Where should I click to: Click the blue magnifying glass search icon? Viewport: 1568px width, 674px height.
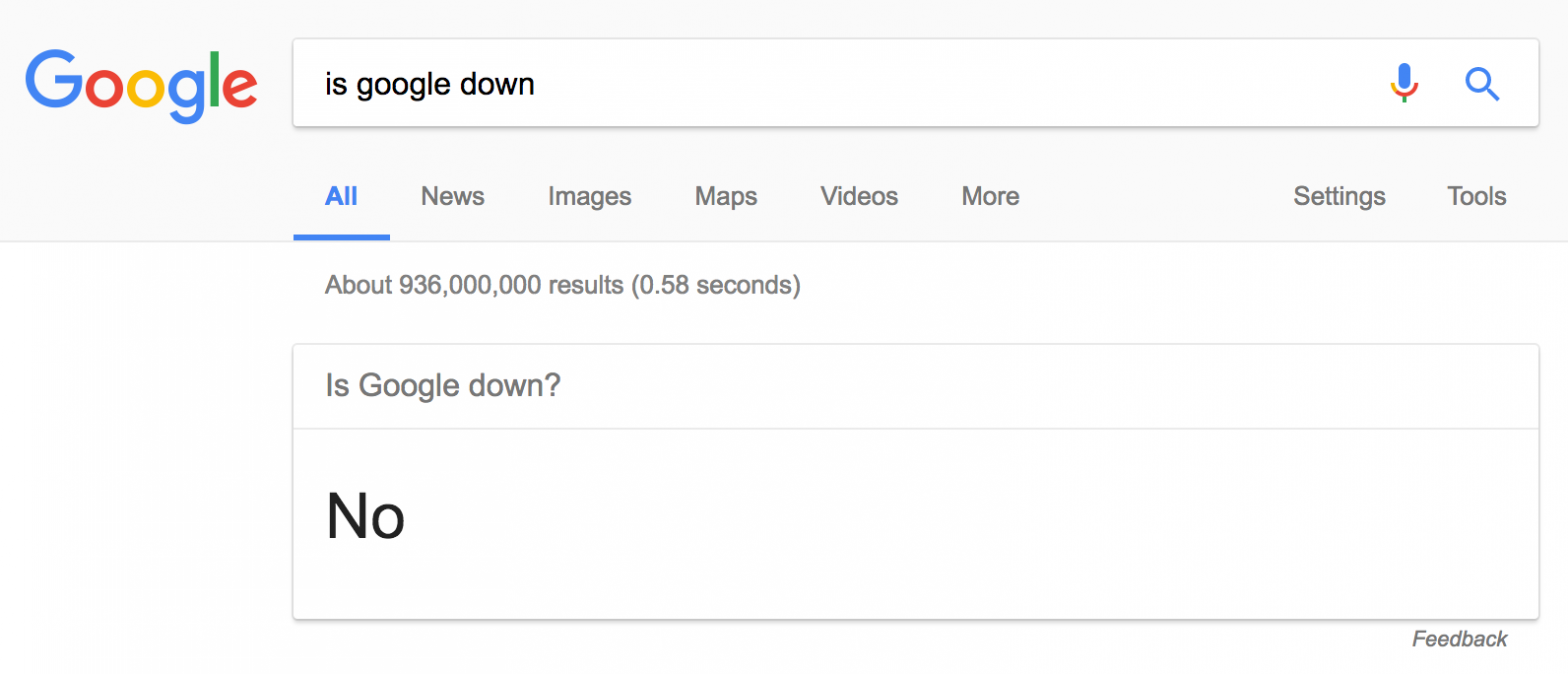1482,84
